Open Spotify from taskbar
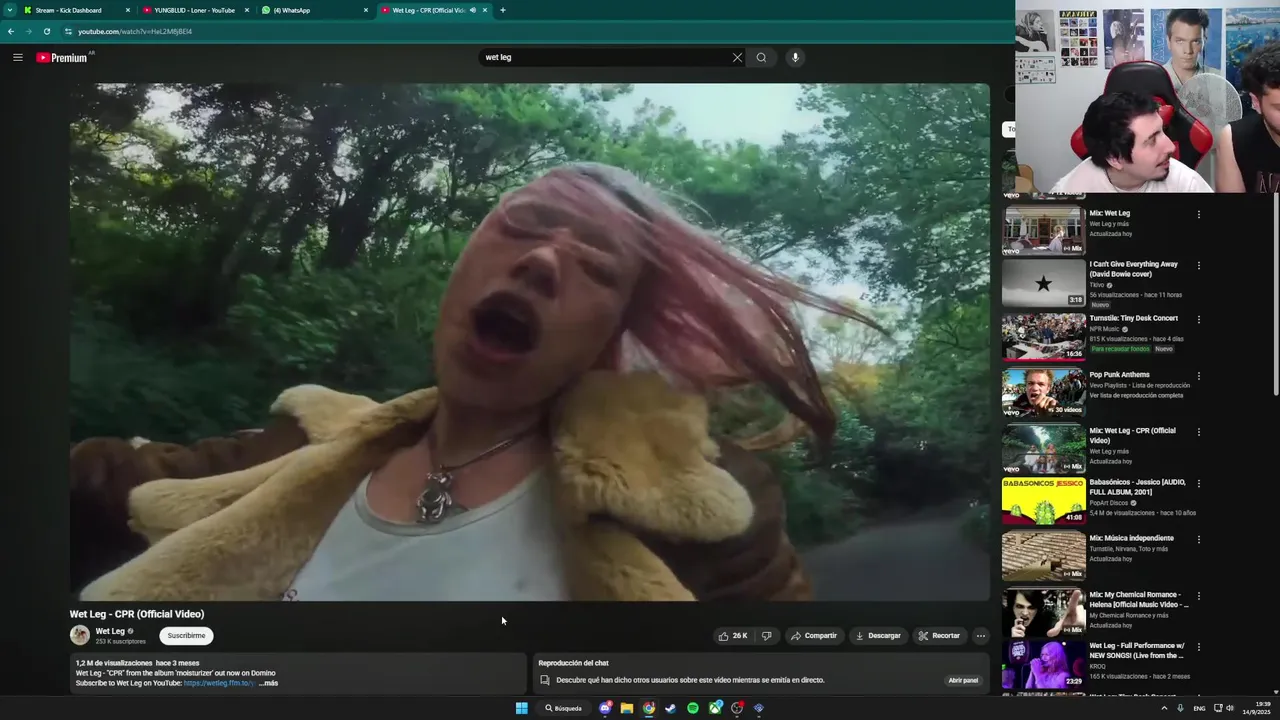Viewport: 1280px width, 720px height. pyautogui.click(x=693, y=708)
